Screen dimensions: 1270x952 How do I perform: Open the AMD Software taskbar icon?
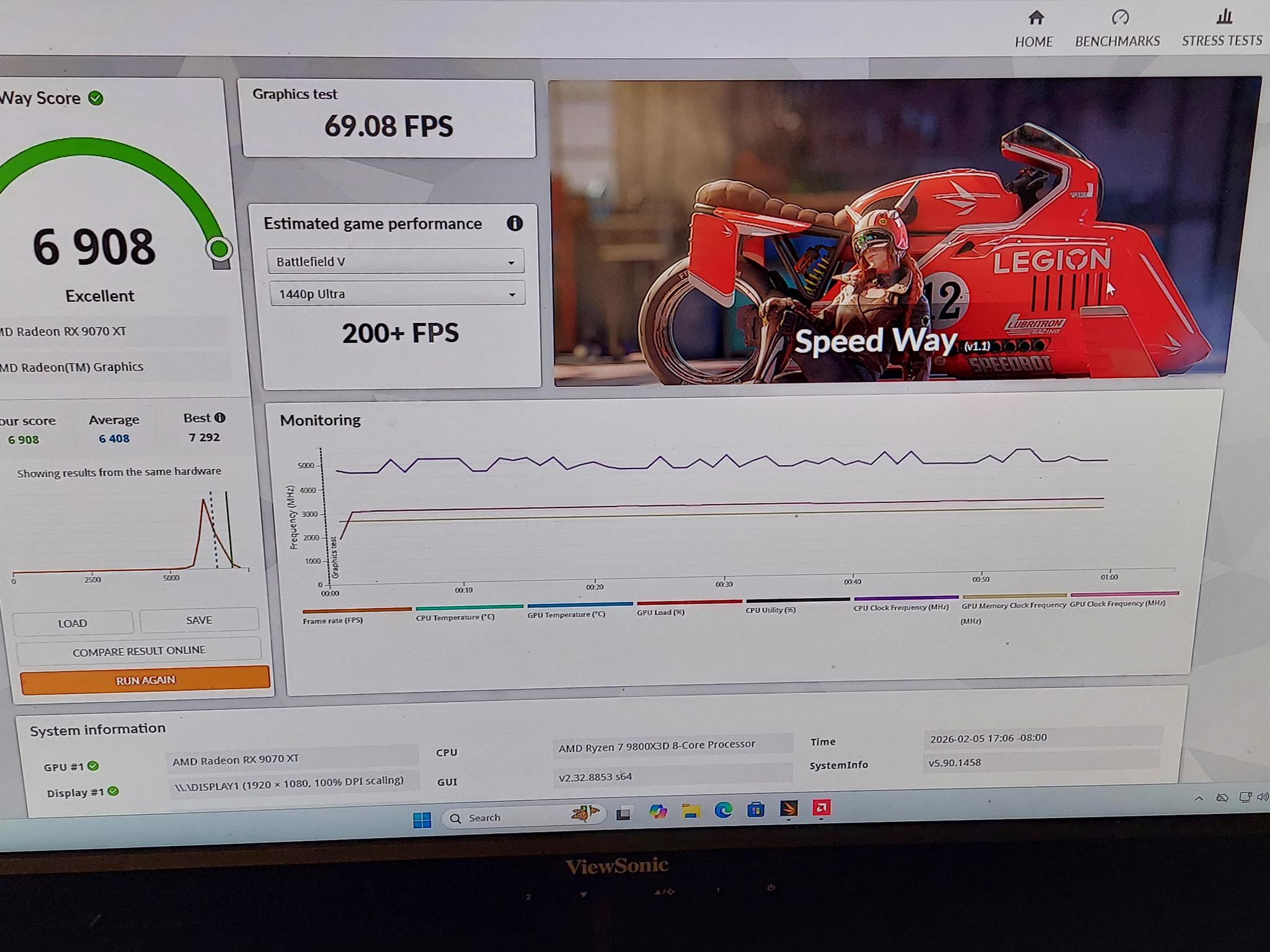coord(822,808)
